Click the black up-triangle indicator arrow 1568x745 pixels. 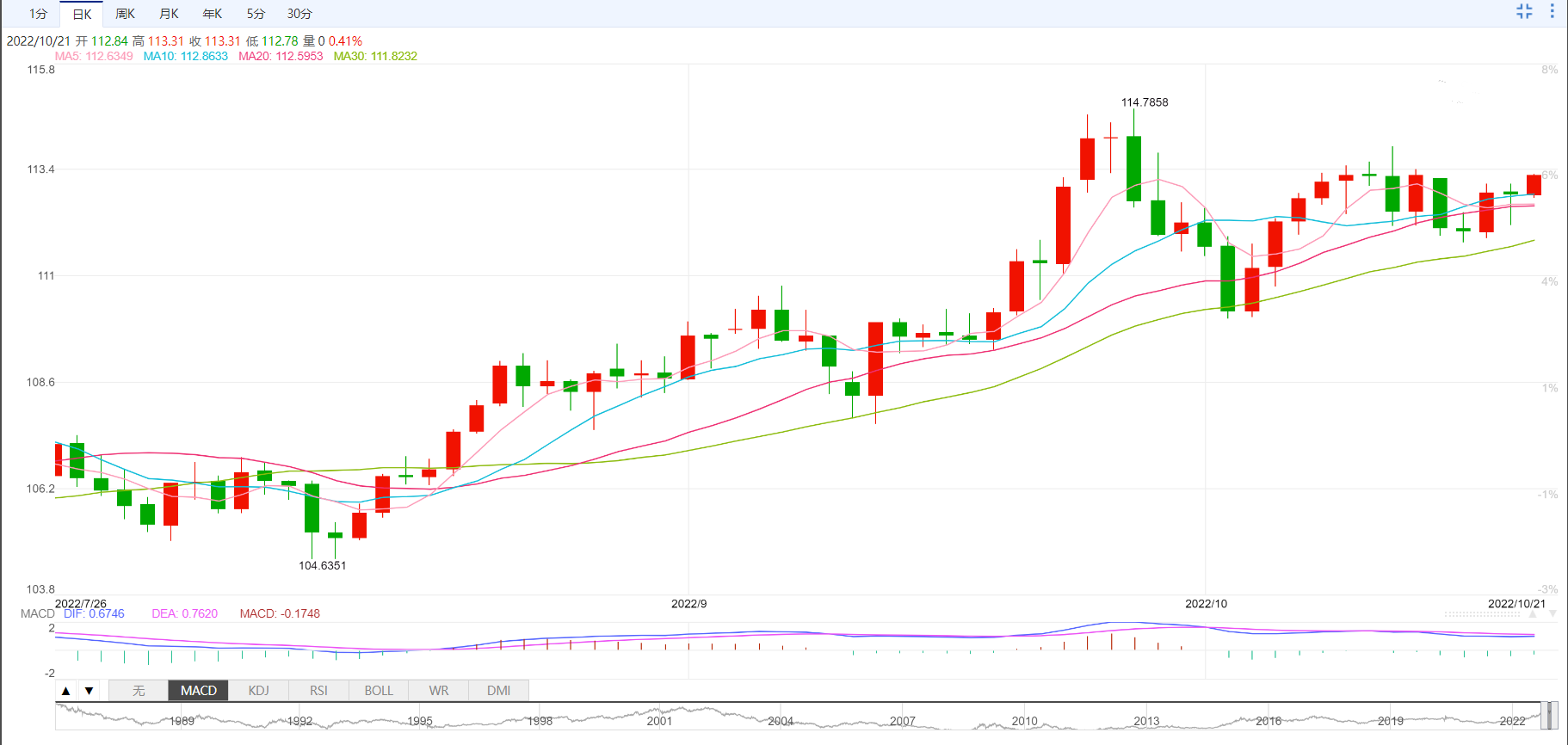tap(65, 691)
